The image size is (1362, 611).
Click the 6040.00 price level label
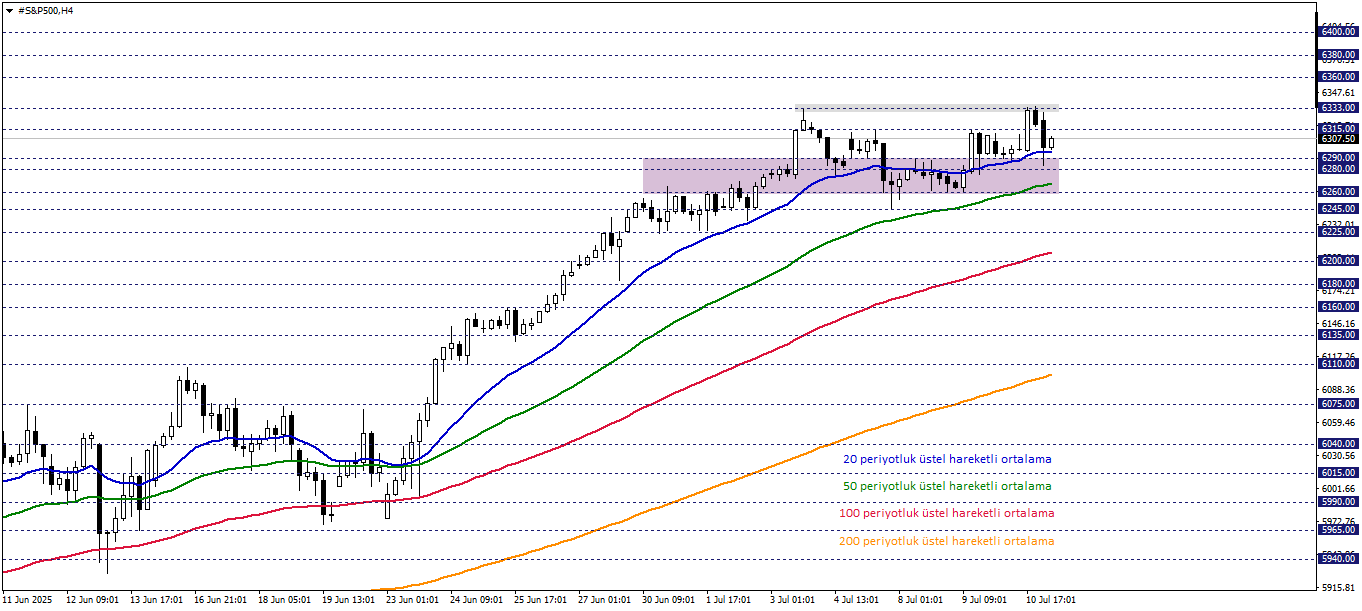(1338, 444)
